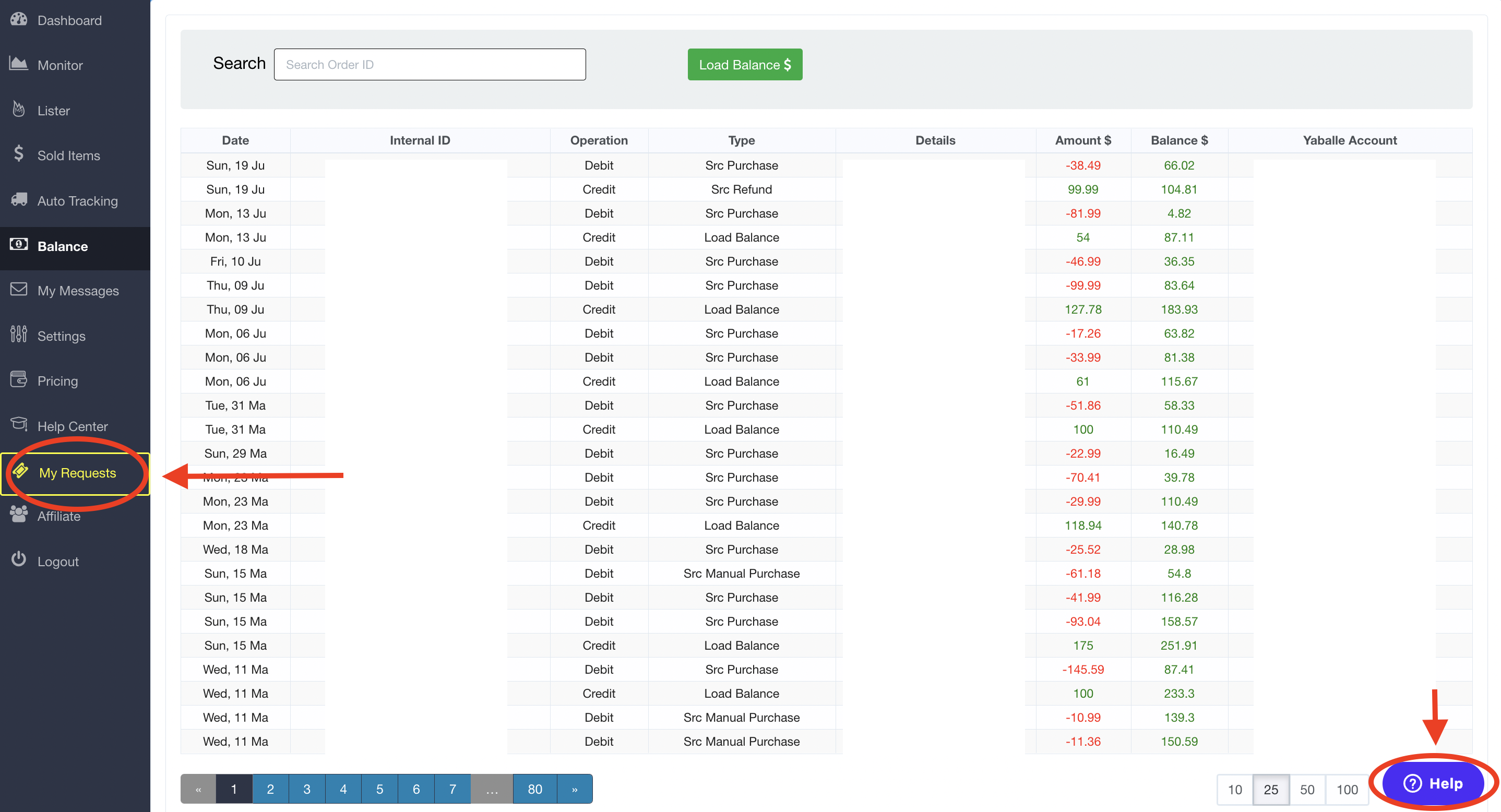This screenshot has width=1501, height=812.
Task: Click the Fri, 10 Ju date cell
Action: coord(235,261)
